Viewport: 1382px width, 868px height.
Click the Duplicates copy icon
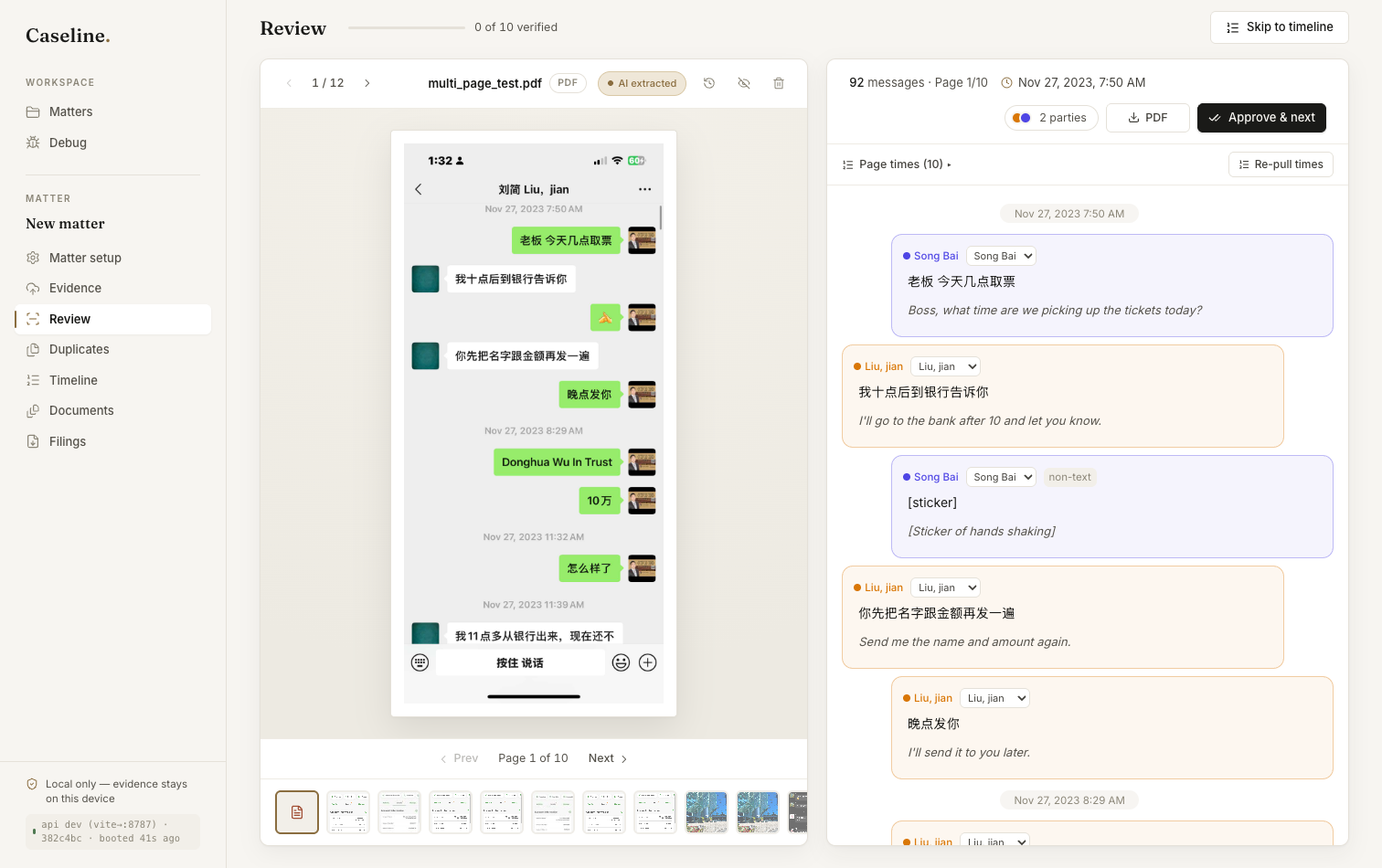click(33, 349)
